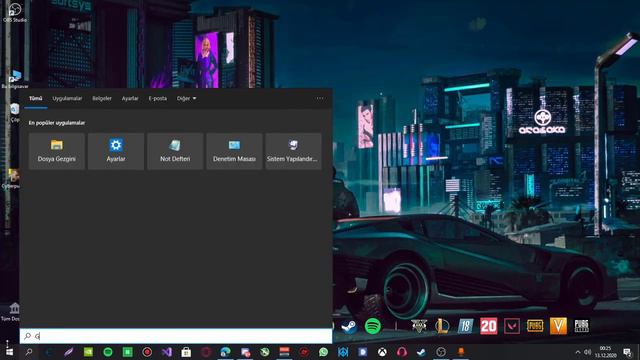640x360 pixels.
Task: Open the NVIDIA icon in the taskbar
Action: point(88,351)
